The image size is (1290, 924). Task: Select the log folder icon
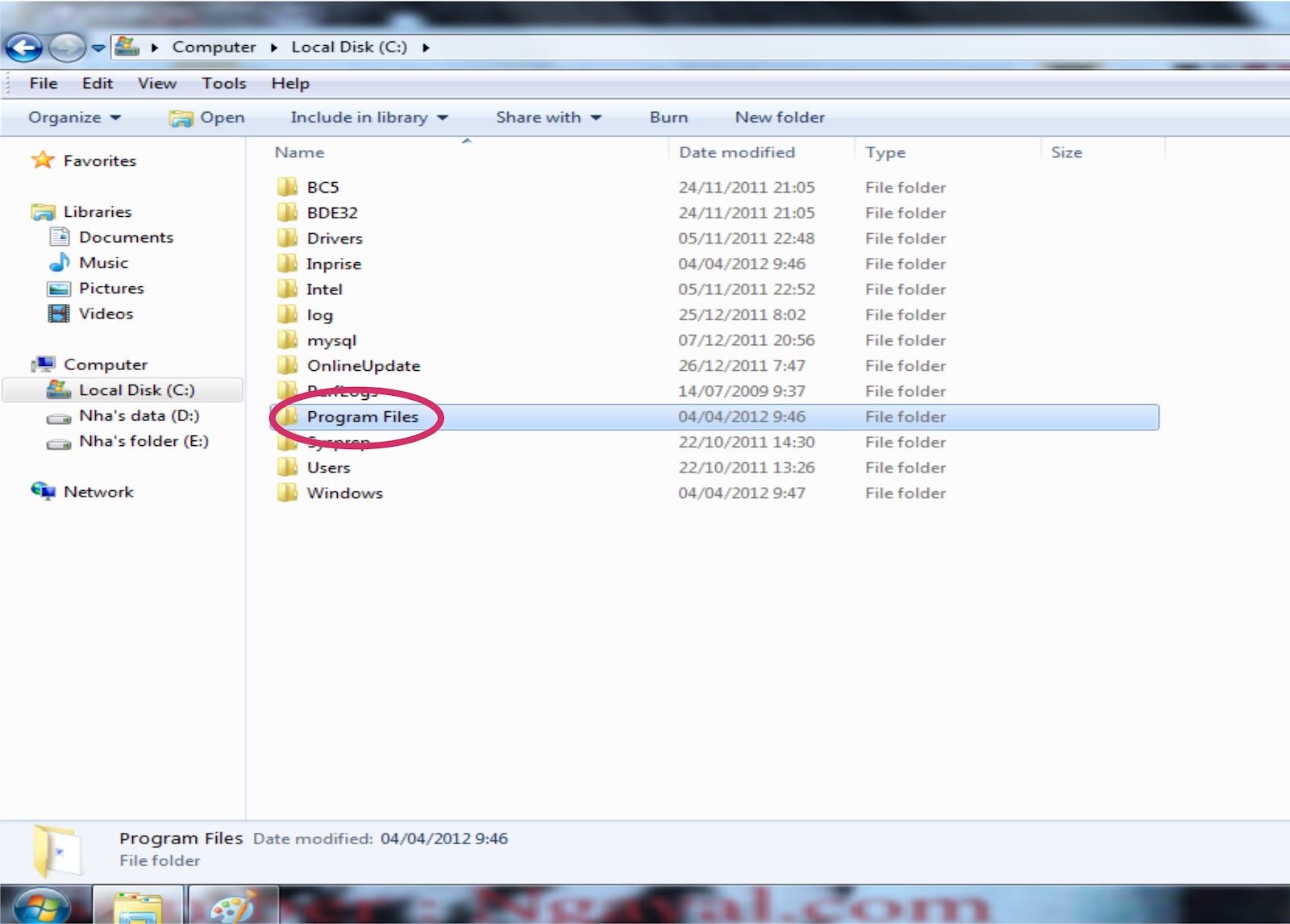pos(287,314)
